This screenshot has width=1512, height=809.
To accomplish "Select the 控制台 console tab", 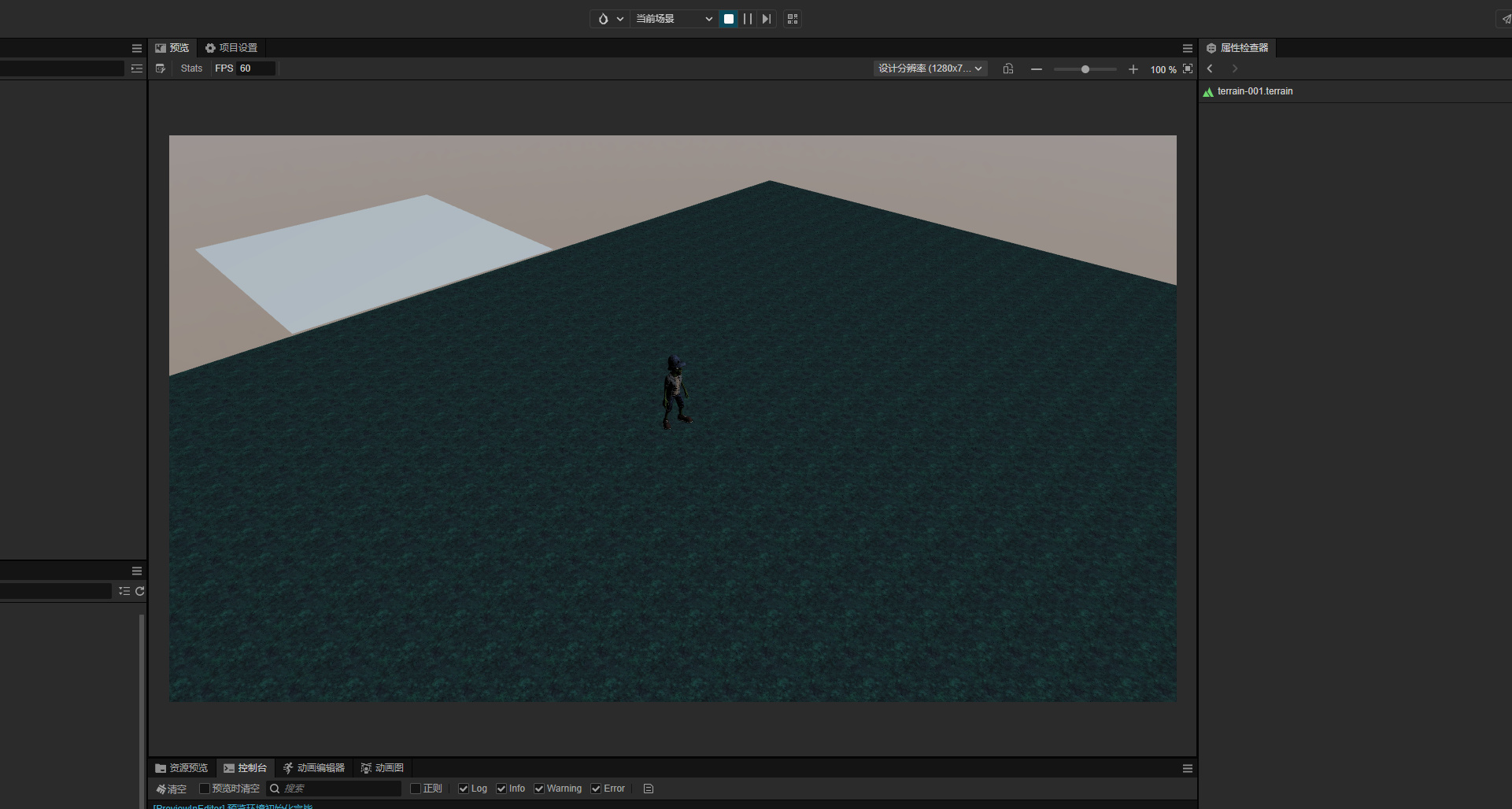I will tap(245, 768).
